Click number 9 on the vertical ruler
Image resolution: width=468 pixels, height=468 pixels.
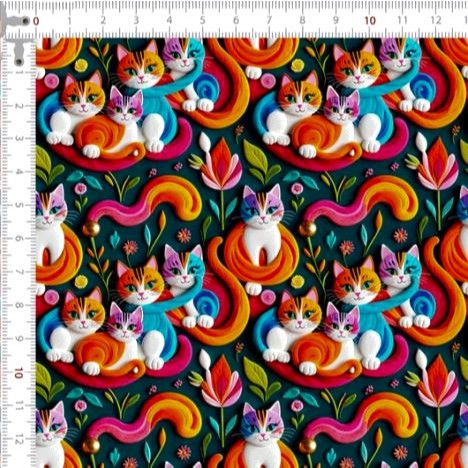(x=19, y=339)
